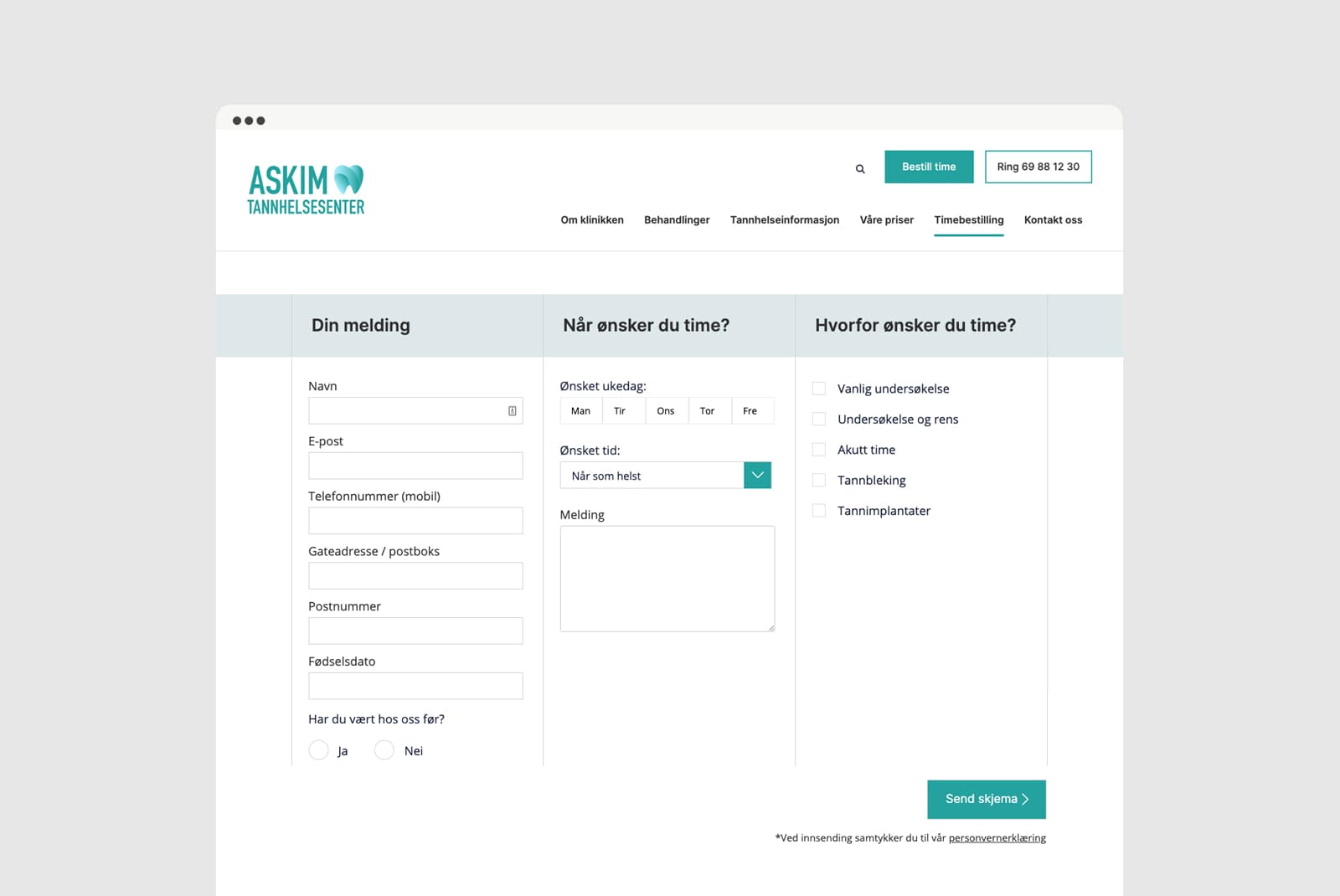The image size is (1340, 896).
Task: Select Ons as preferred weekday
Action: coord(666,411)
